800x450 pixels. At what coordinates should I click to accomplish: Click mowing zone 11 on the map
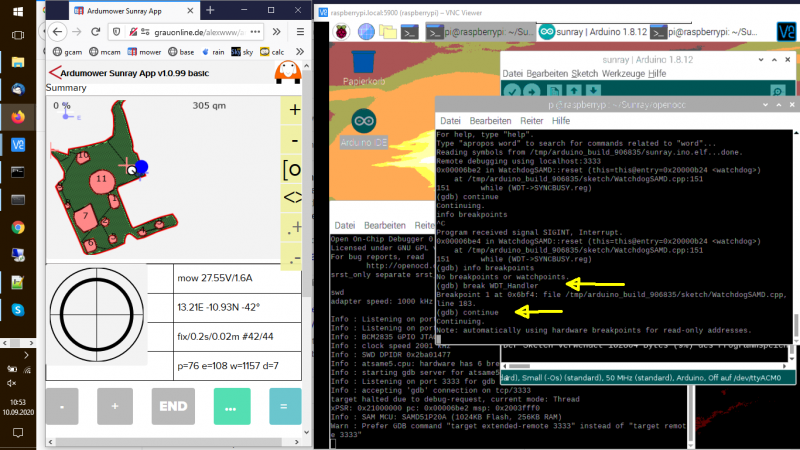[102, 180]
